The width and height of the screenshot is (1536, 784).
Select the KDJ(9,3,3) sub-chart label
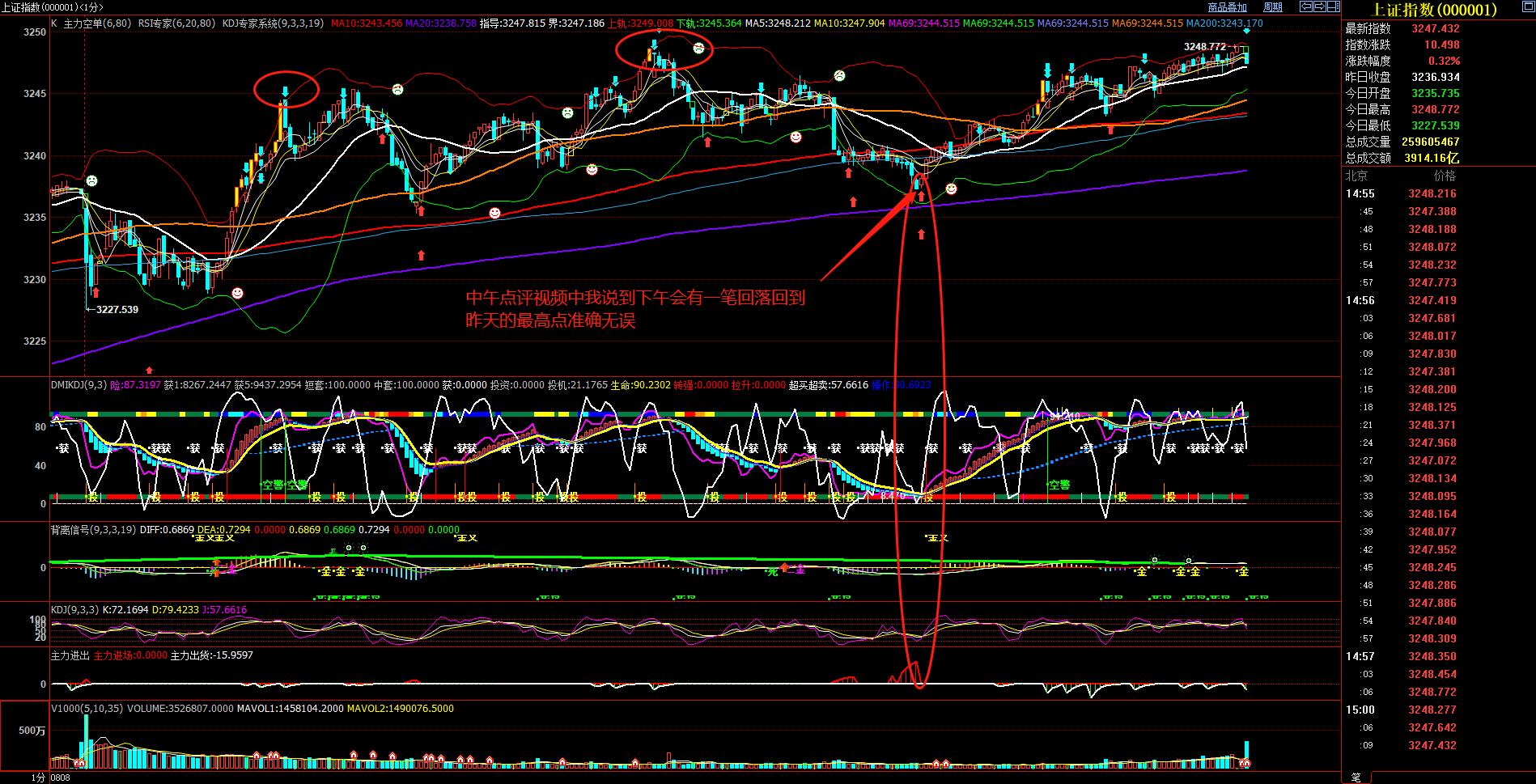coord(74,610)
